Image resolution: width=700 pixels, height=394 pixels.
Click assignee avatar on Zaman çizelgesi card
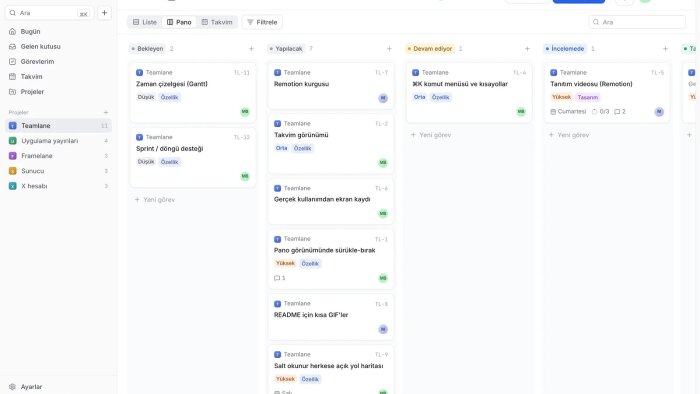tap(245, 112)
